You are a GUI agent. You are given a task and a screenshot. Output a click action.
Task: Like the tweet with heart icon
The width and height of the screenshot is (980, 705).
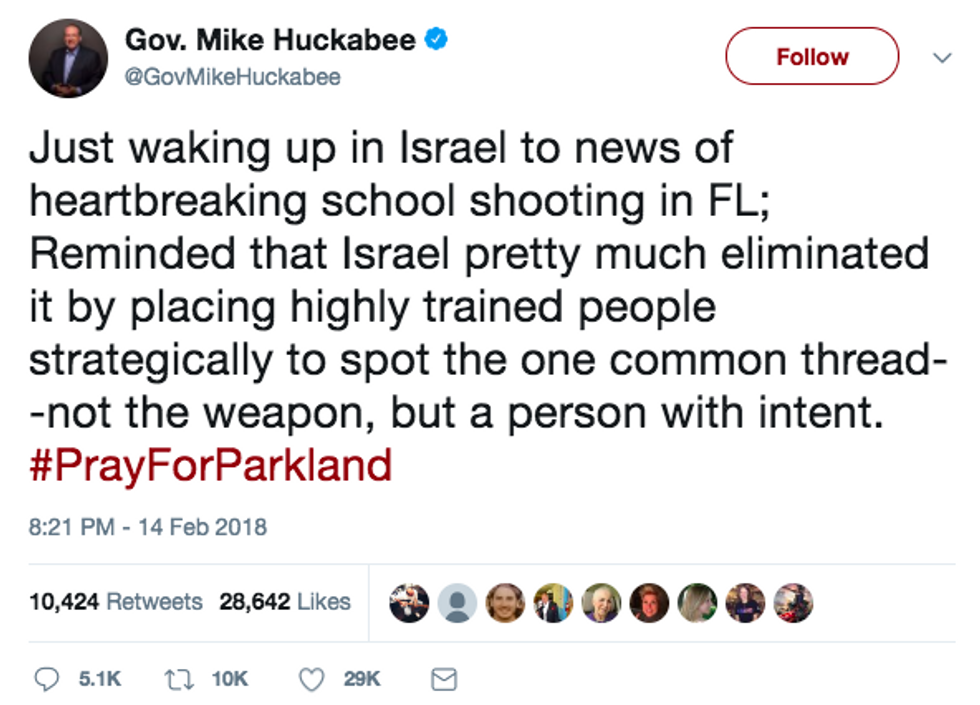tap(311, 679)
